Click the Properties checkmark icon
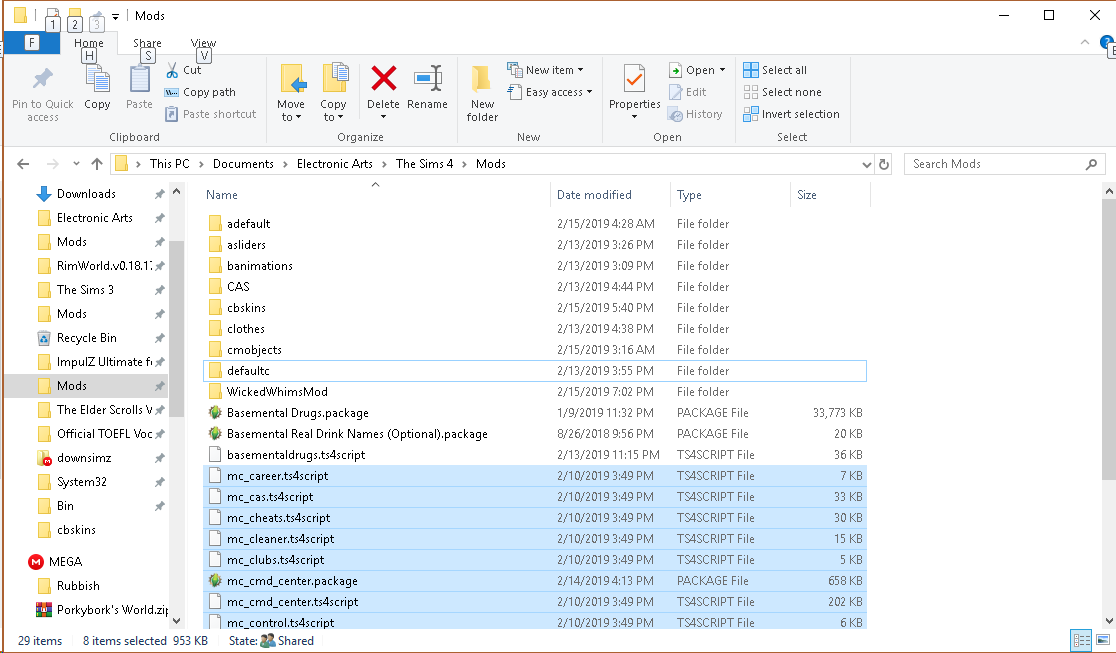This screenshot has width=1116, height=653. (634, 79)
